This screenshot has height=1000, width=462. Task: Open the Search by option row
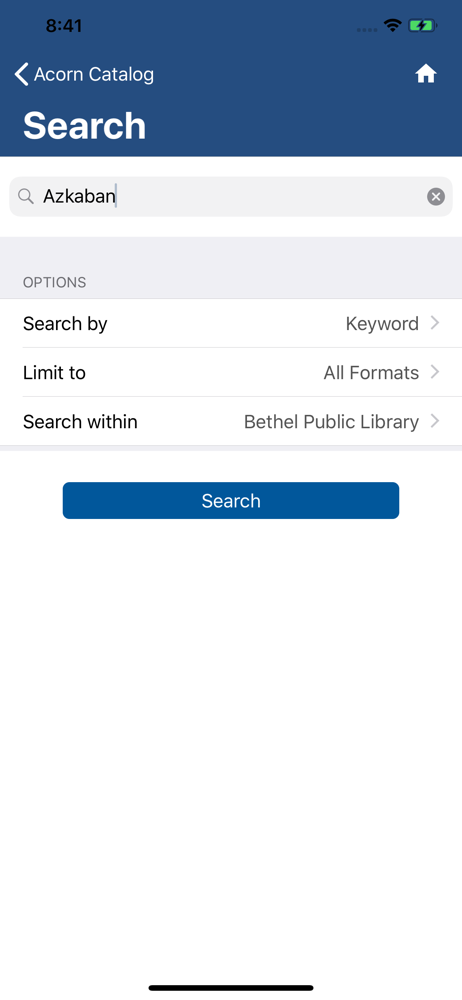pos(231,323)
